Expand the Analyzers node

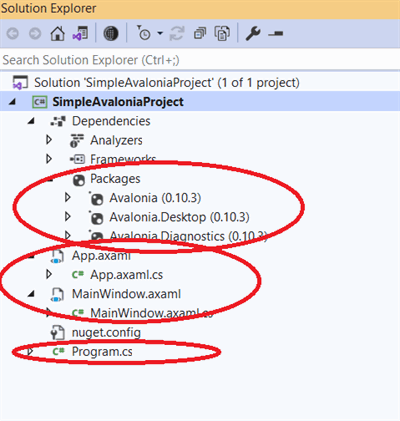[x=49, y=140]
